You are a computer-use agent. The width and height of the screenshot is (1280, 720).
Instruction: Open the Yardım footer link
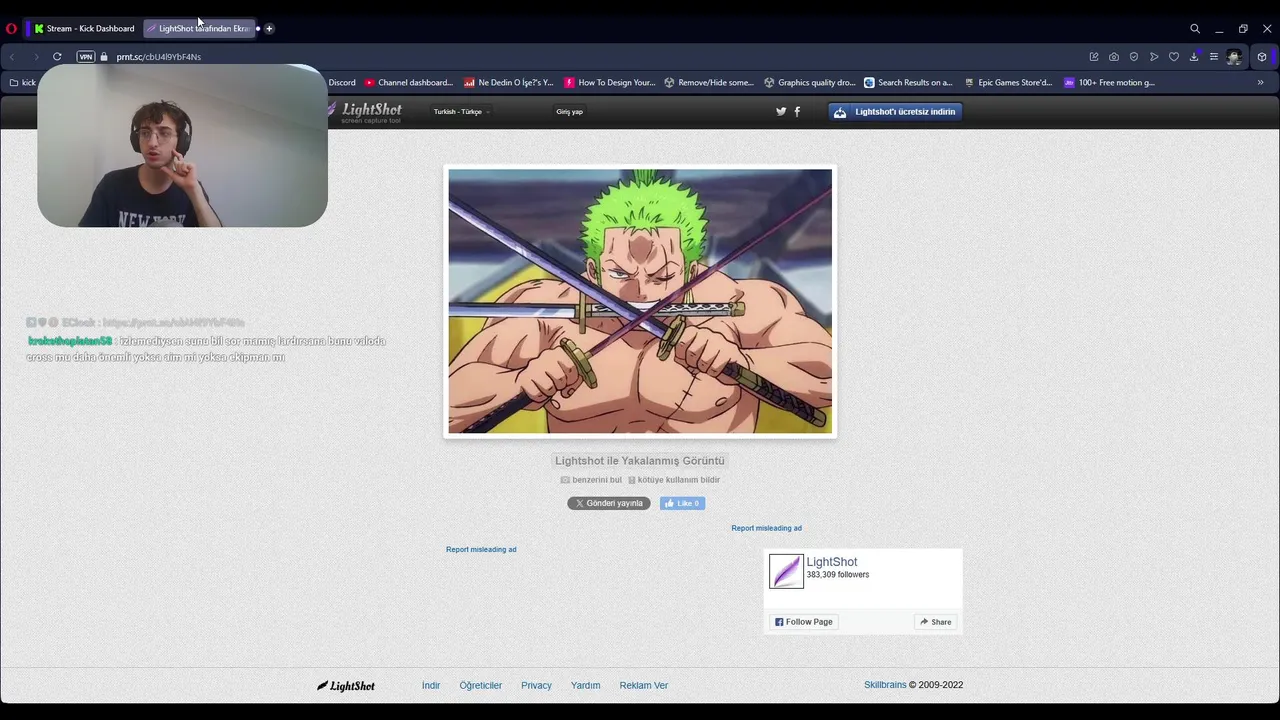(585, 685)
